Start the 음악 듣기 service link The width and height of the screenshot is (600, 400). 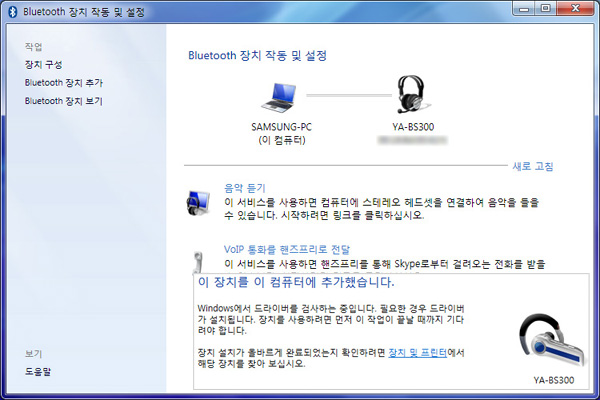[x=245, y=188]
